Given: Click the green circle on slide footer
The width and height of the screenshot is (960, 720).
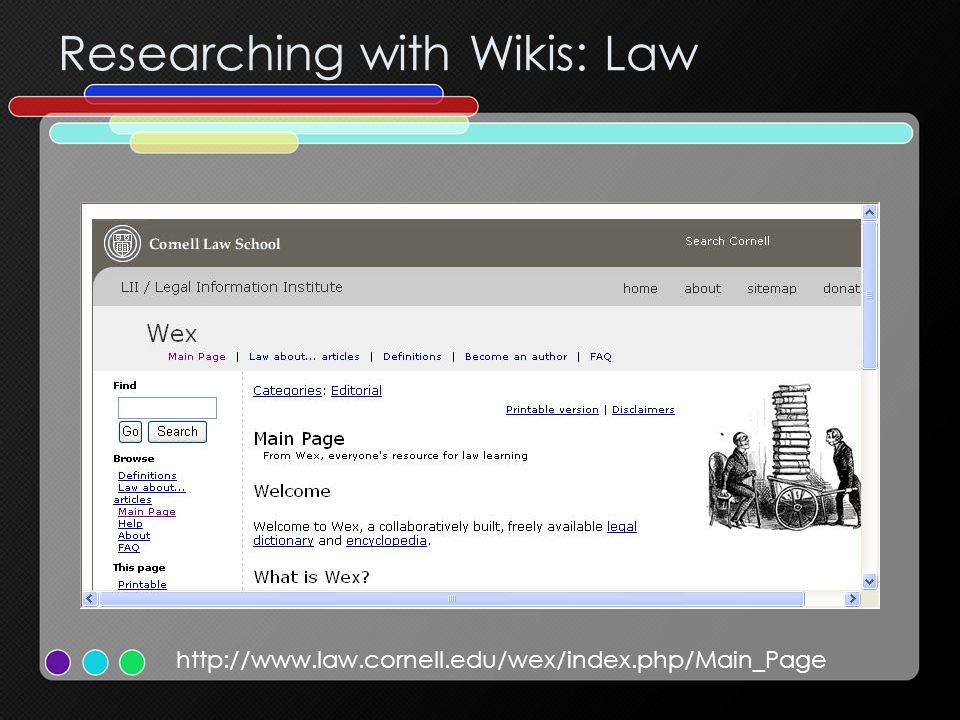Looking at the screenshot, I should 132,662.
